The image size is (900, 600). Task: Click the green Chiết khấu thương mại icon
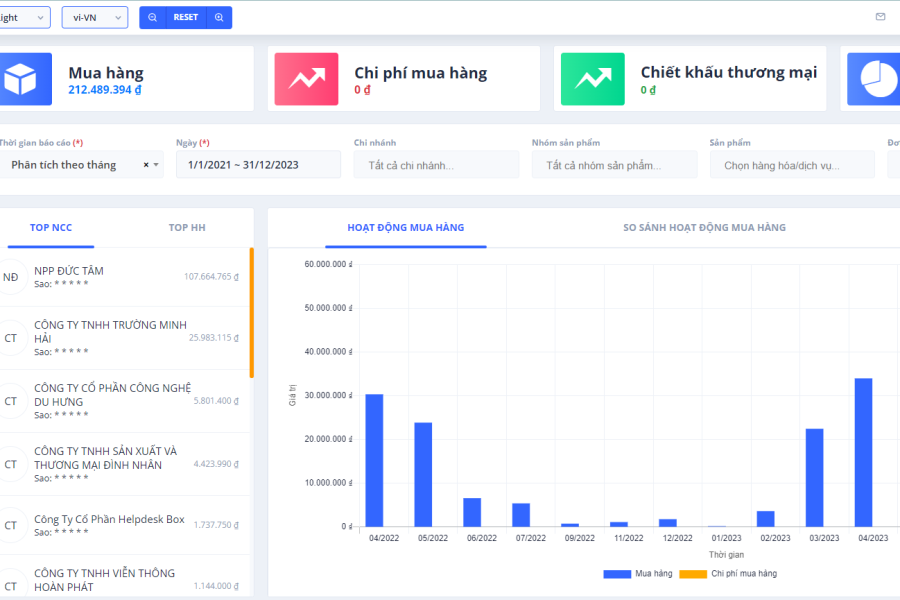tap(592, 79)
